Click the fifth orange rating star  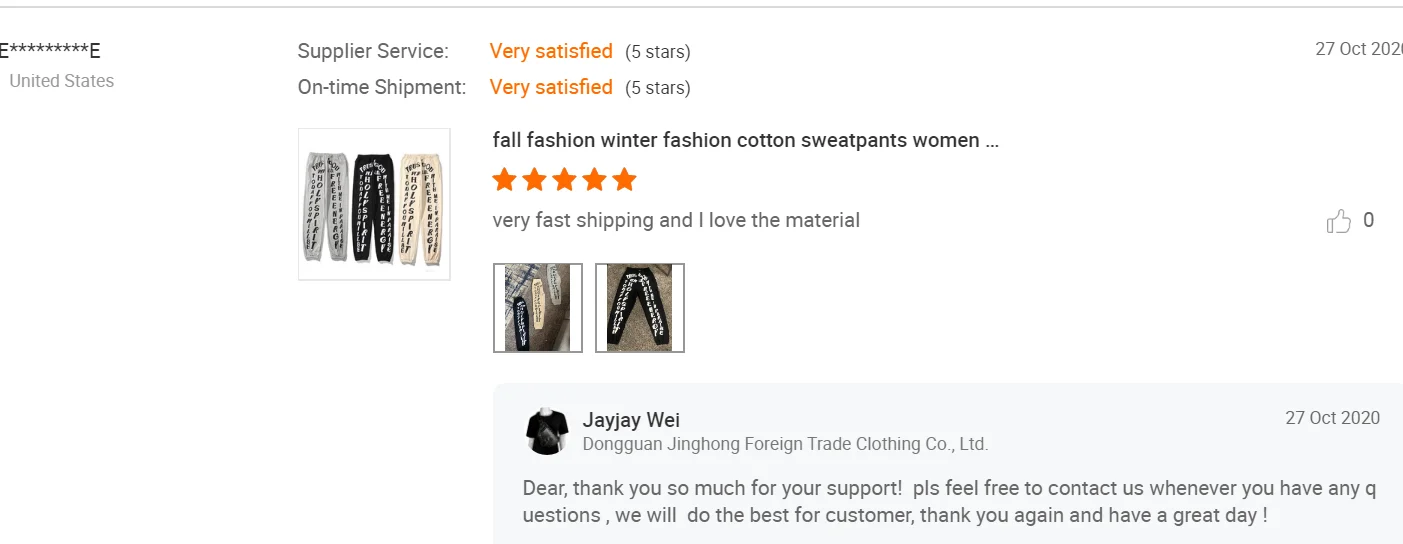[625, 180]
